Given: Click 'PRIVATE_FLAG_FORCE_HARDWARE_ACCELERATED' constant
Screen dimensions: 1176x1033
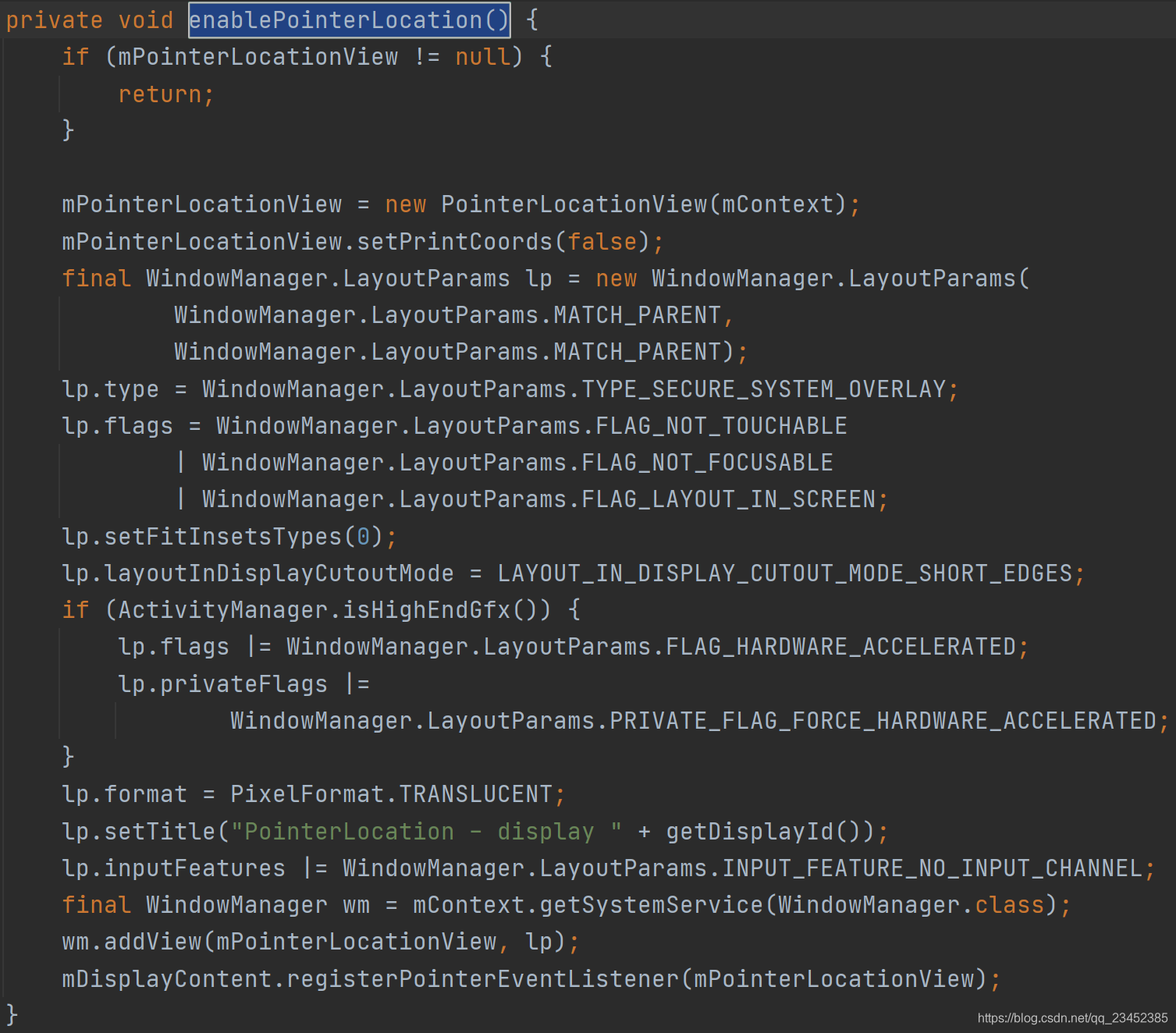Looking at the screenshot, I should tap(883, 720).
